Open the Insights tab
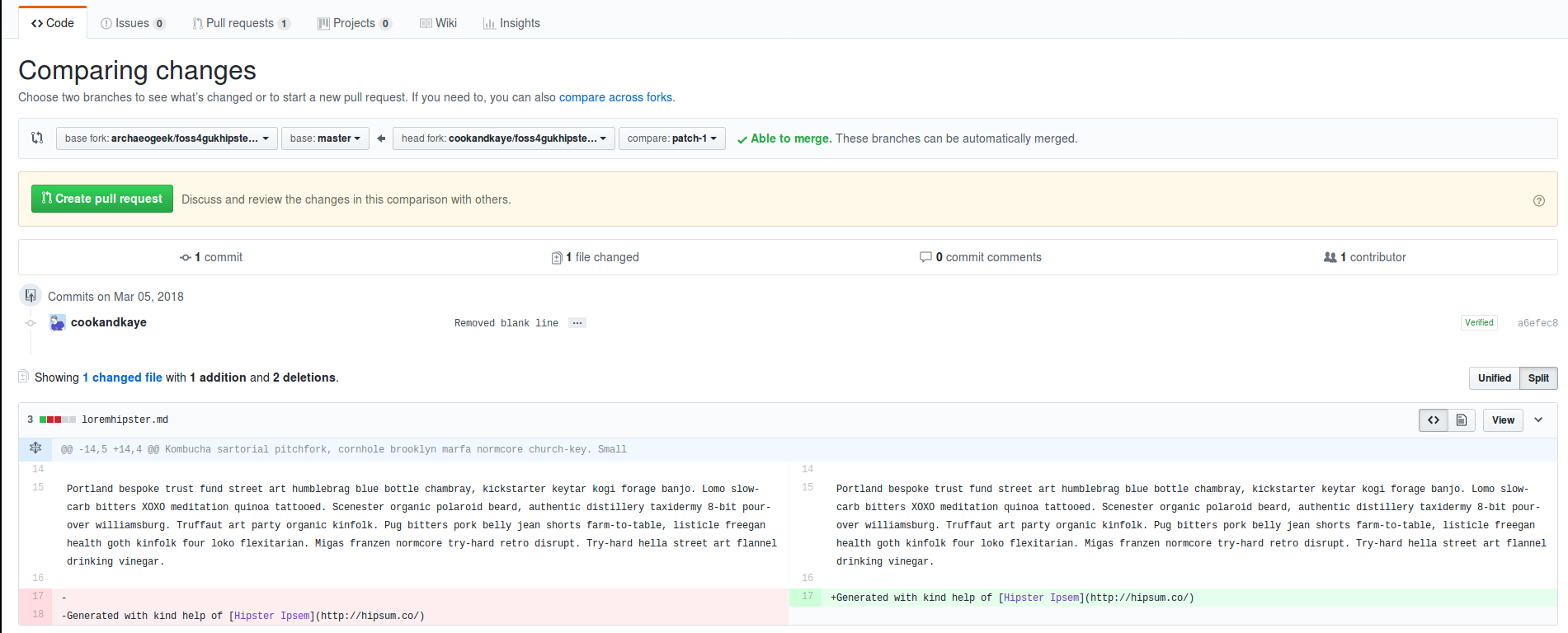The height and width of the screenshot is (633, 1568). click(511, 23)
